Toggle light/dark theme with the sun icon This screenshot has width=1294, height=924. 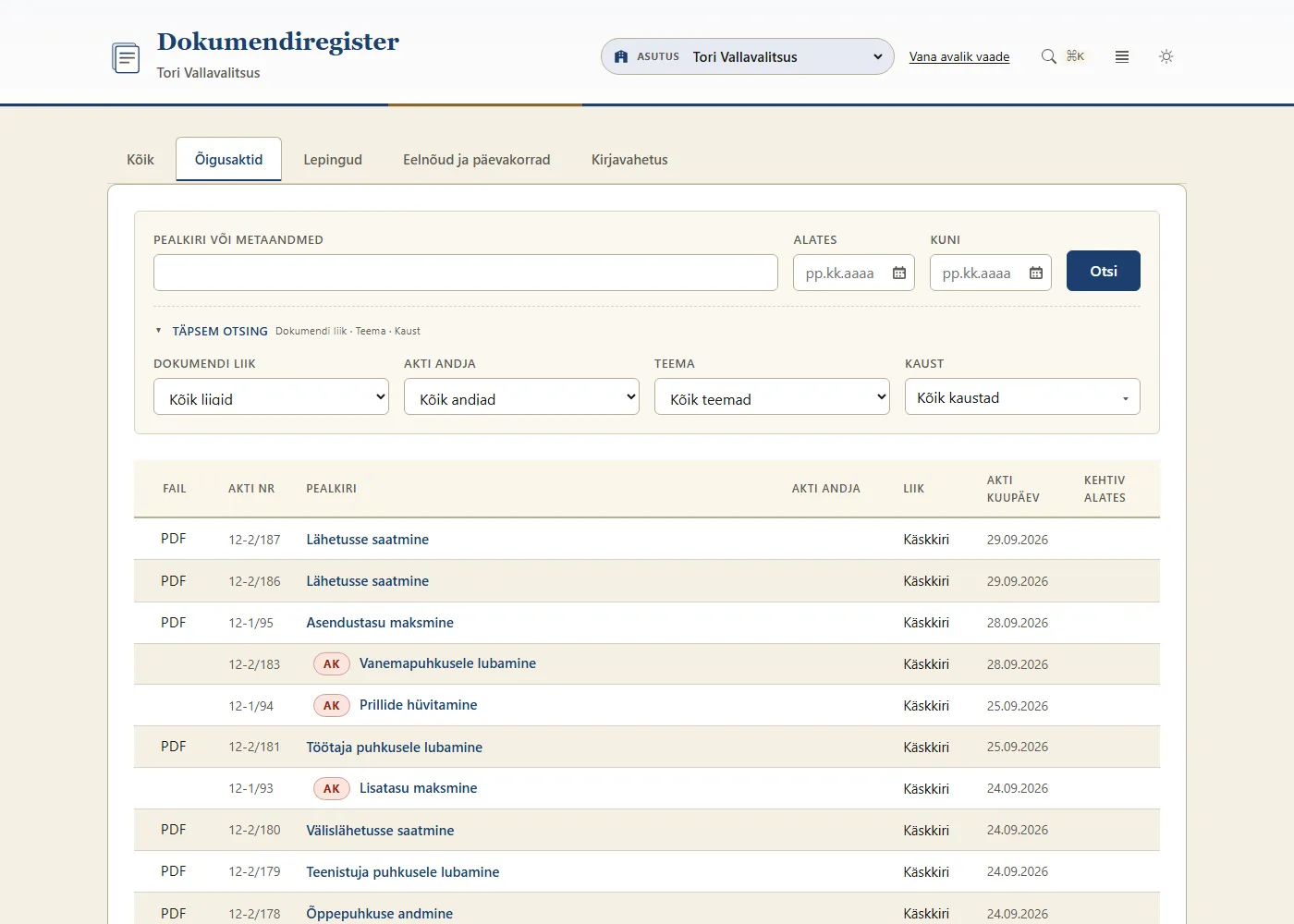coord(1166,56)
